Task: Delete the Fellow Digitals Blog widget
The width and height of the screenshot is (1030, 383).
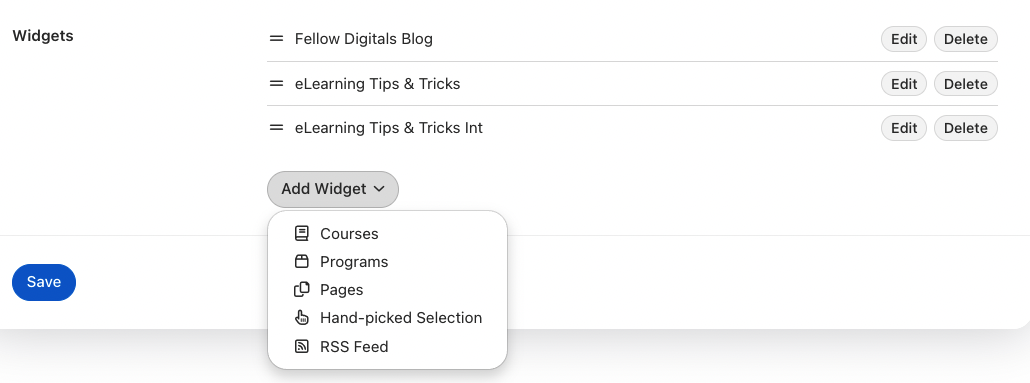Action: click(966, 39)
